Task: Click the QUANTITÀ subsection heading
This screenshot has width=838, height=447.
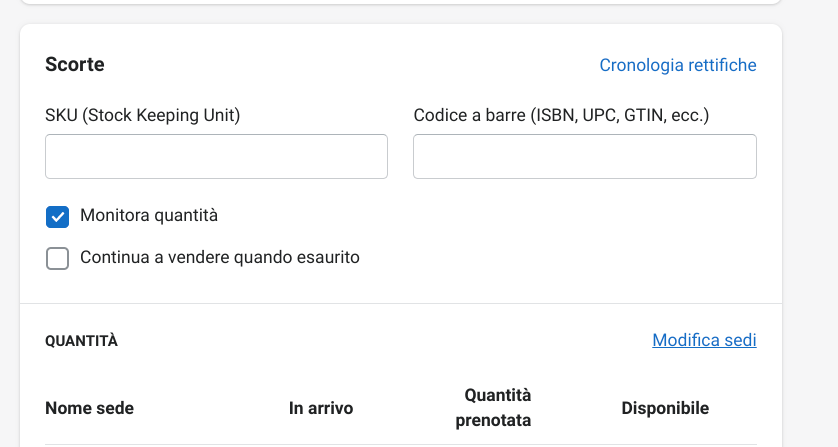Action: pos(81,341)
